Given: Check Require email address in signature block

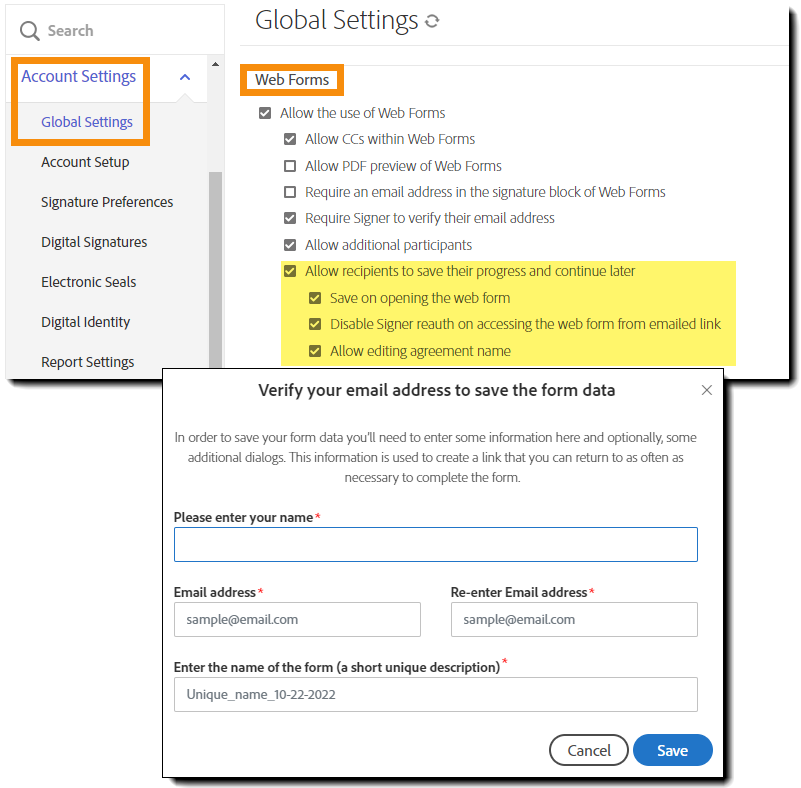Looking at the screenshot, I should tap(290, 192).
